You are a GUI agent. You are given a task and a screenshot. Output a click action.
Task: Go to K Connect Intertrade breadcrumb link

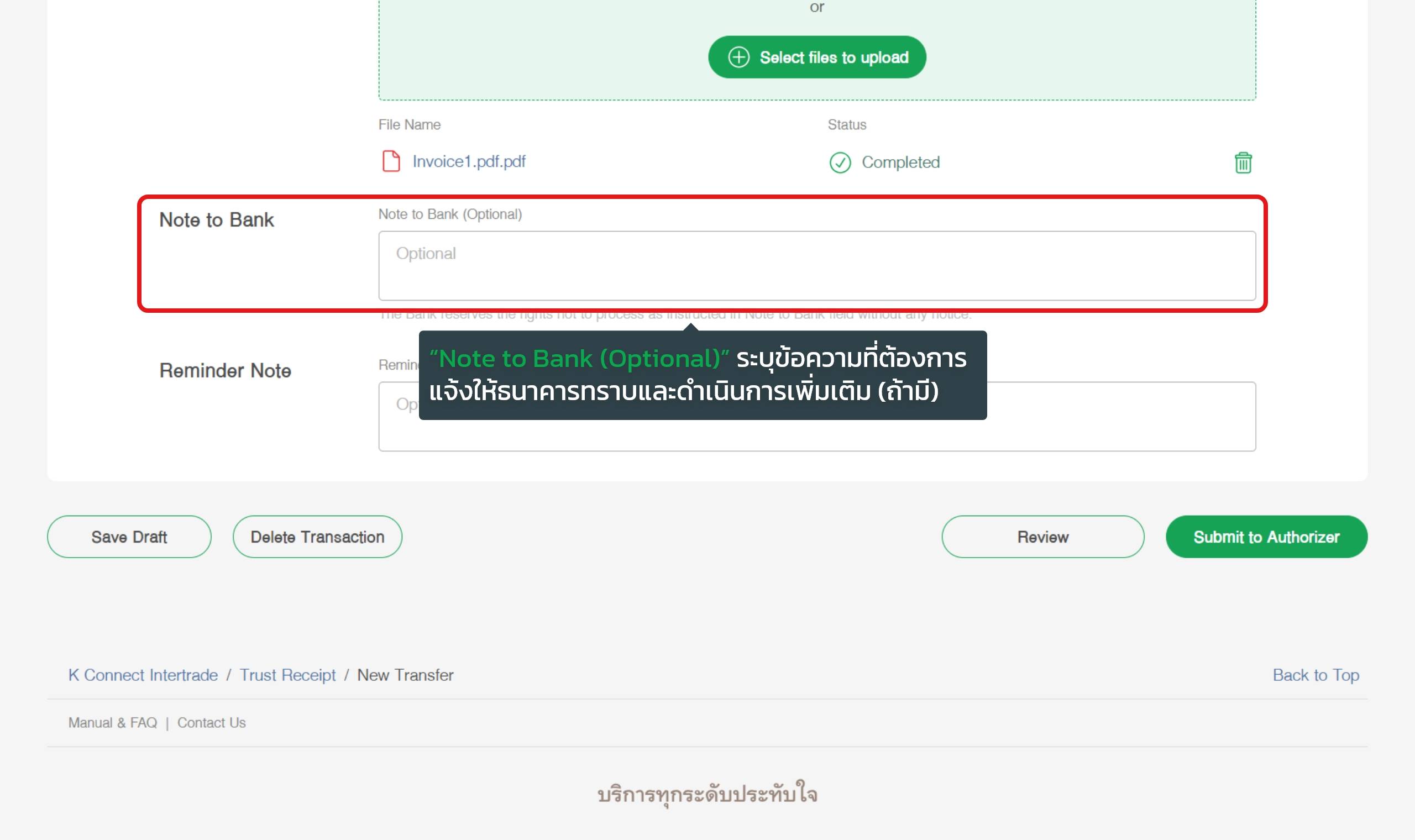pos(143,675)
